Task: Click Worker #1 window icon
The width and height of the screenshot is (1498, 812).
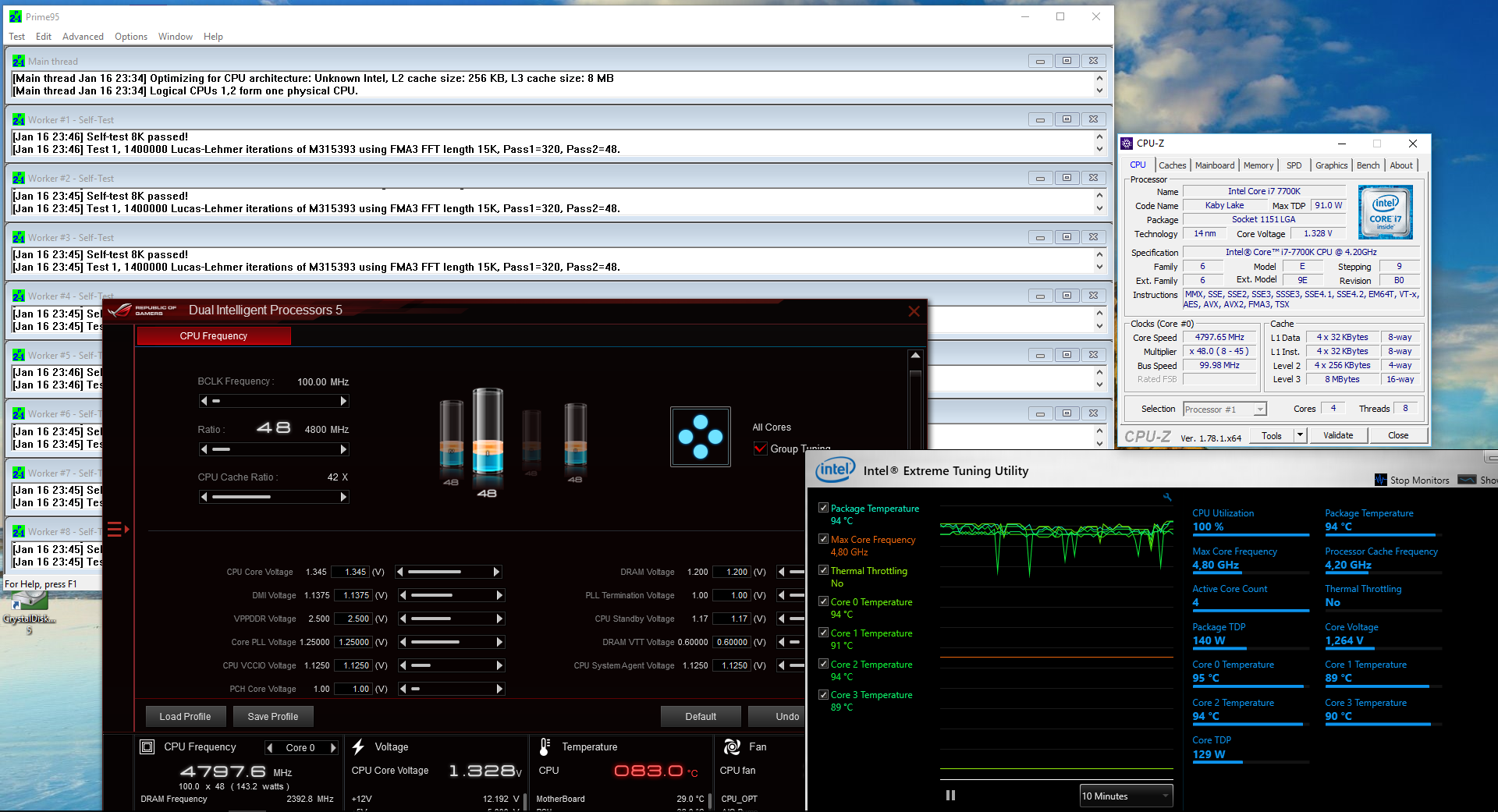Action: tap(19, 119)
